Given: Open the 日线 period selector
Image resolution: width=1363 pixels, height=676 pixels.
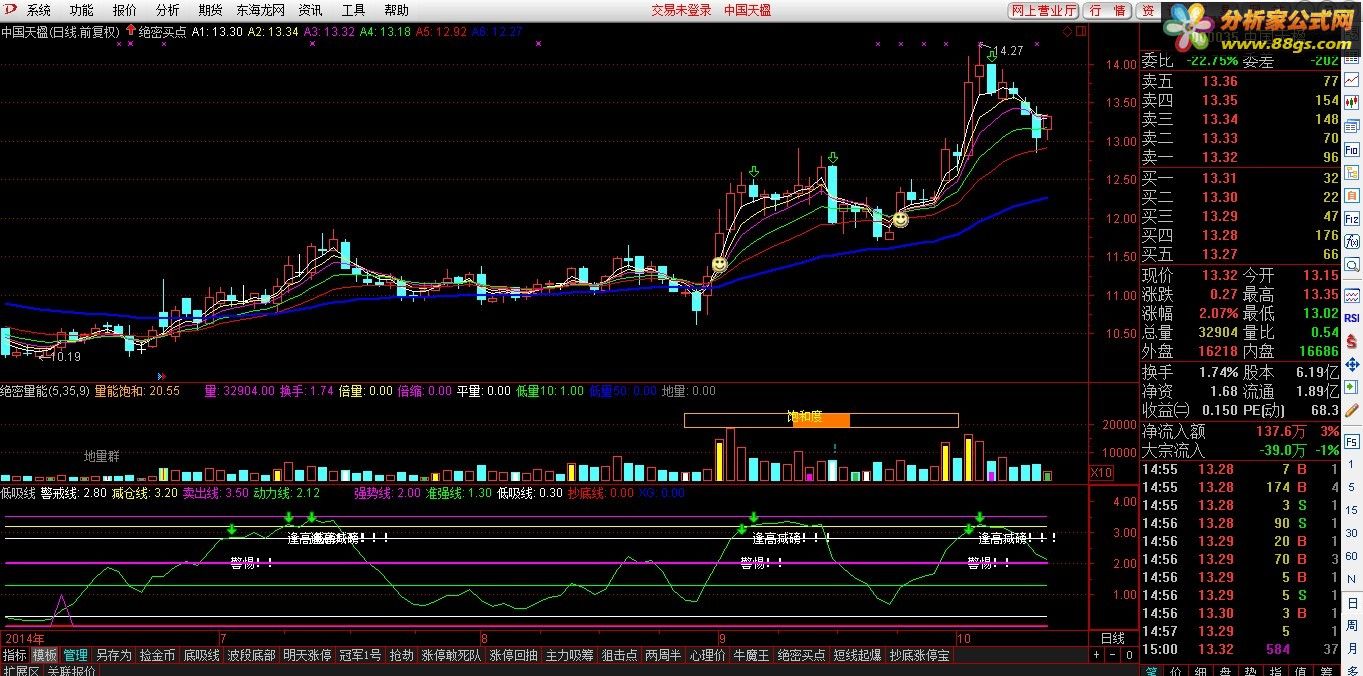Looking at the screenshot, I should pos(1112,637).
